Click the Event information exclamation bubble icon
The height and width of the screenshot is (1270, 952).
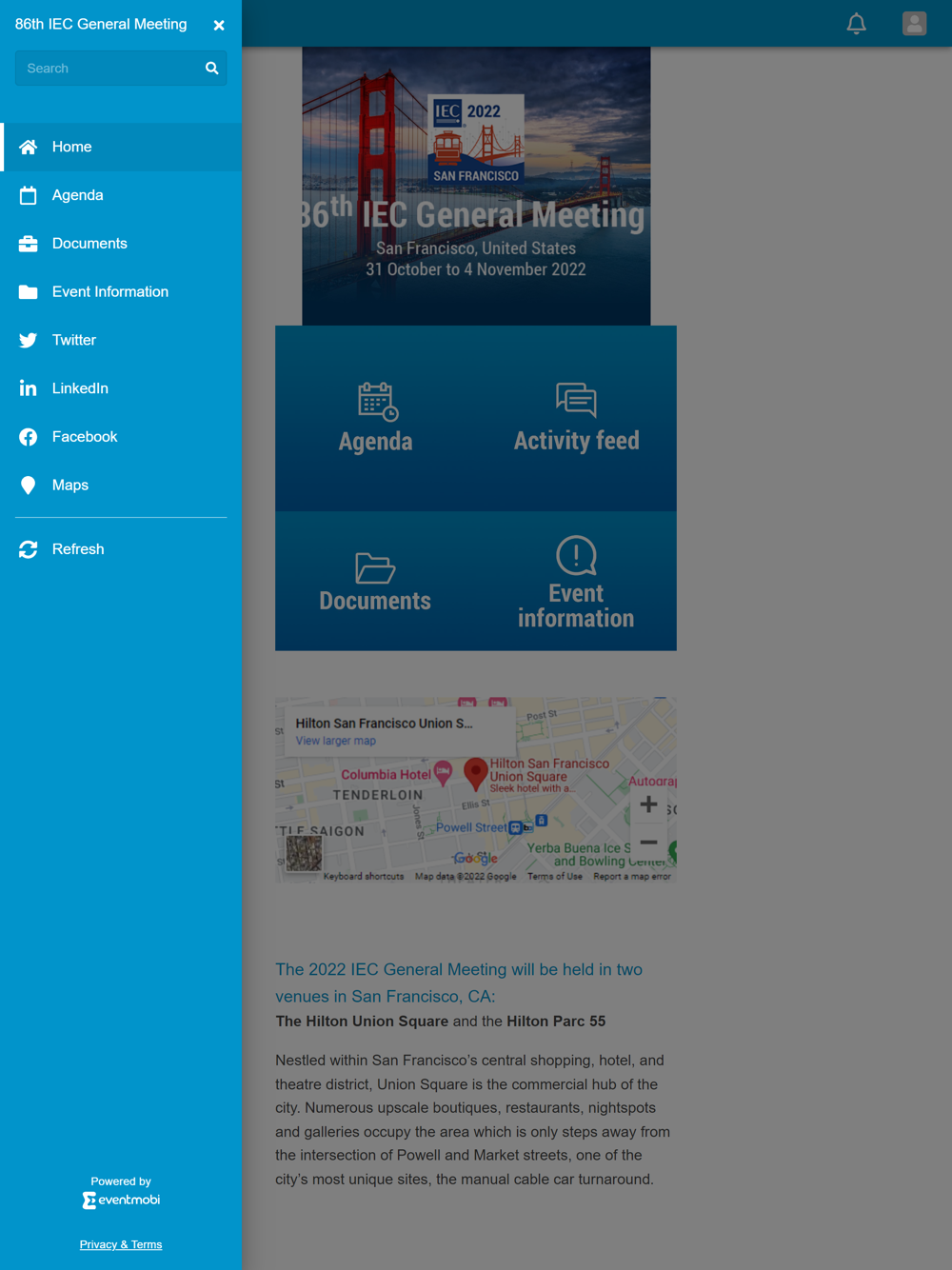576,555
